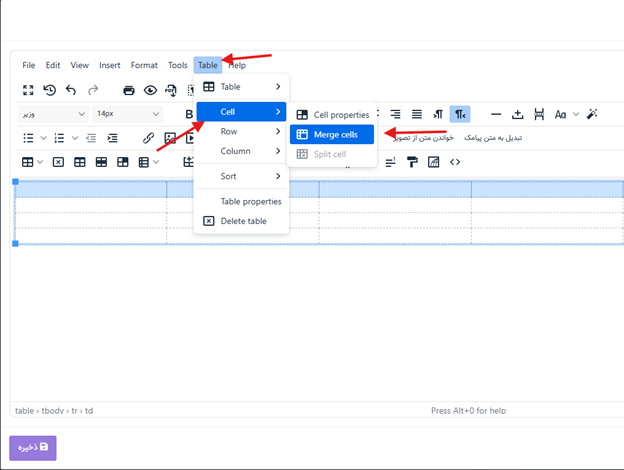Click the delete table toolbar icon
Screen dimensions: 624x470
(x=58, y=162)
